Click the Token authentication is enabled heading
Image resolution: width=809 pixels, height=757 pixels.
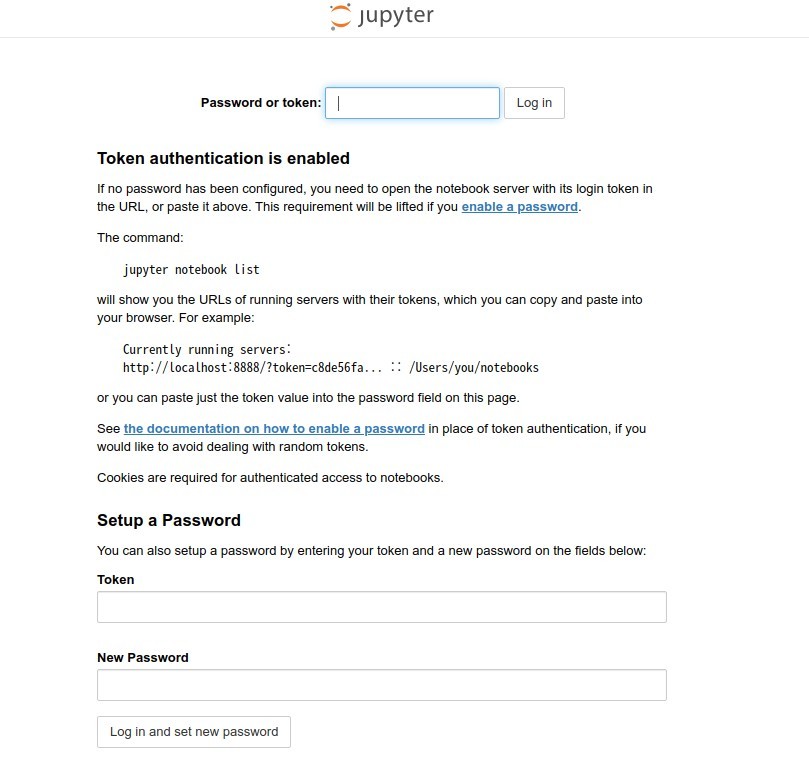point(223,158)
